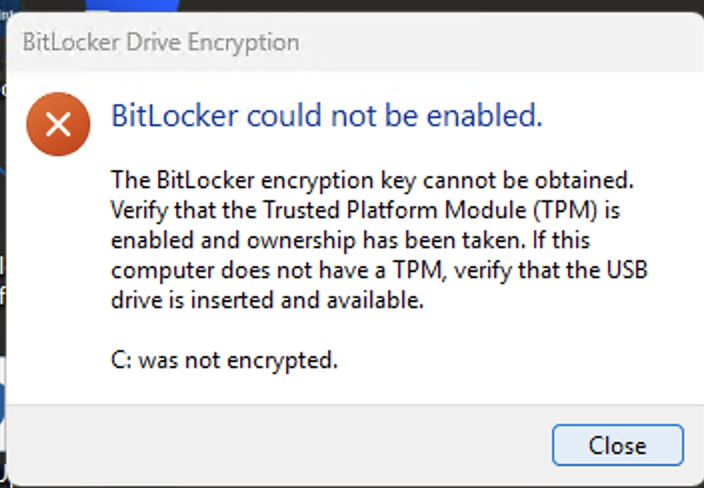704x488 pixels.
Task: Click the word "Encryption" in the window title
Action: 243,43
